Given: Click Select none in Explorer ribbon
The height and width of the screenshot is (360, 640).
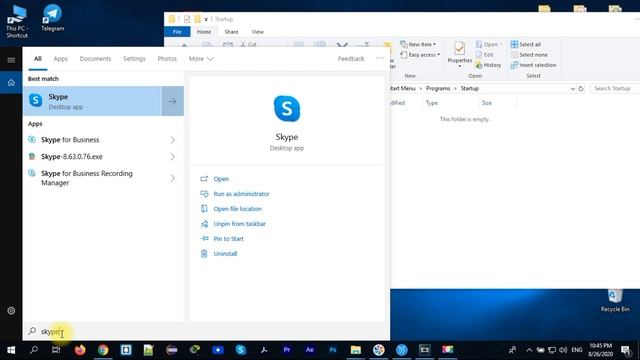Looking at the screenshot, I should (529, 55).
